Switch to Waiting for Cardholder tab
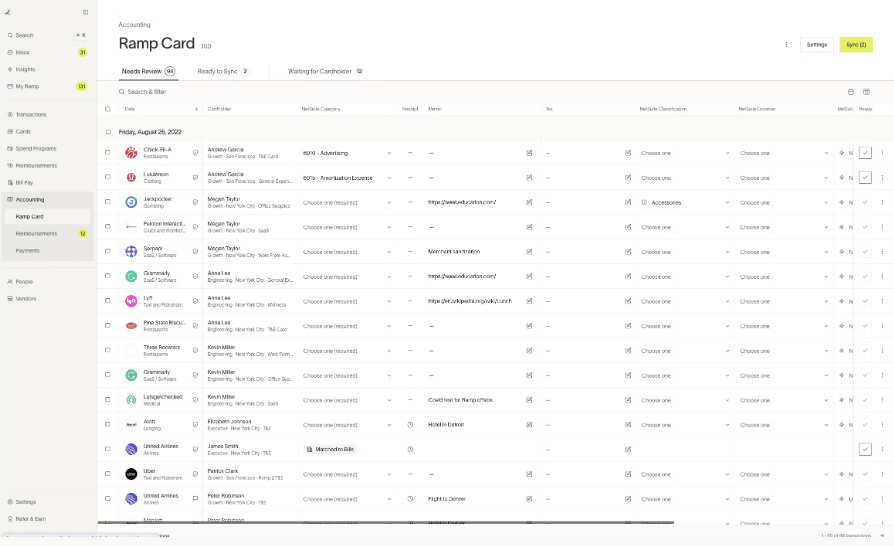Image resolution: width=894 pixels, height=546 pixels. [326, 71]
